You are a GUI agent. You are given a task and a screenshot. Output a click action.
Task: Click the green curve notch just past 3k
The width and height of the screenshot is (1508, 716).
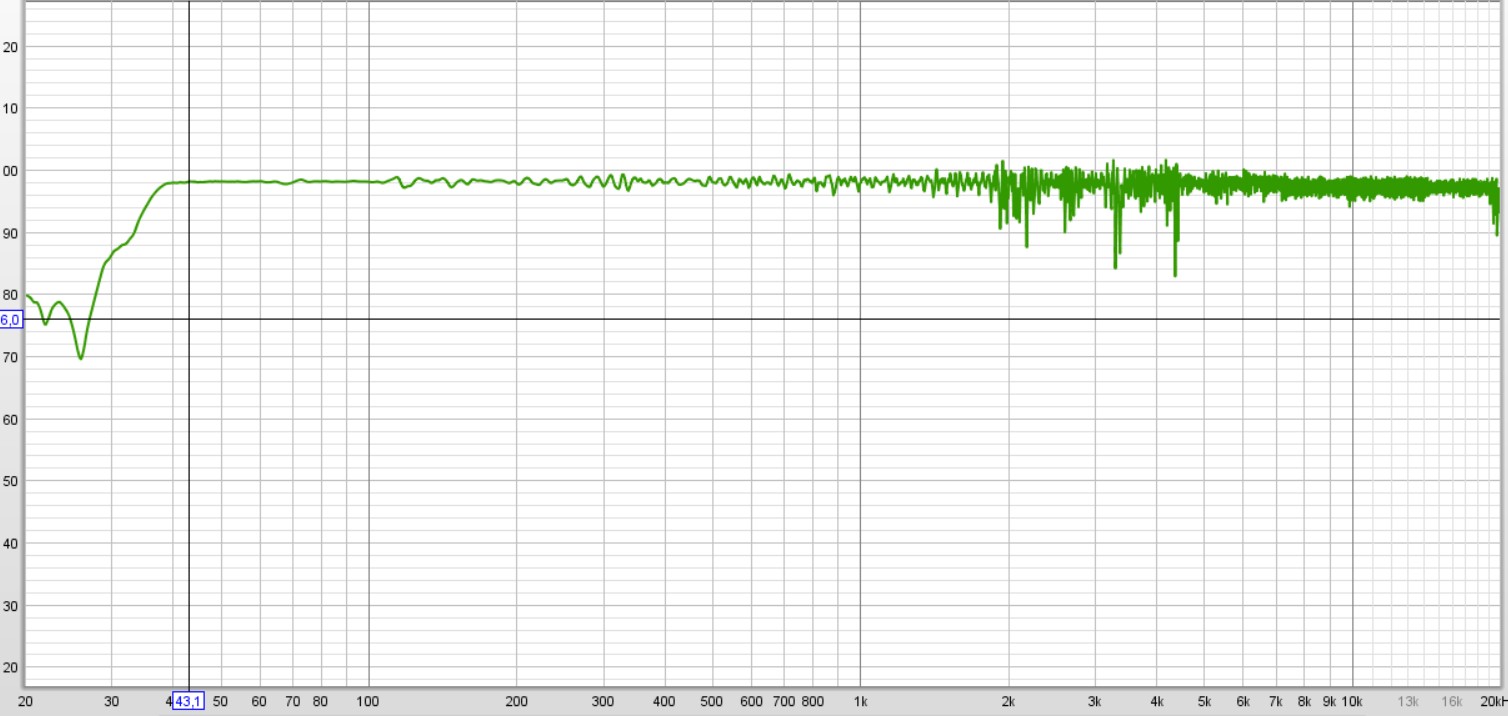pos(1115,266)
